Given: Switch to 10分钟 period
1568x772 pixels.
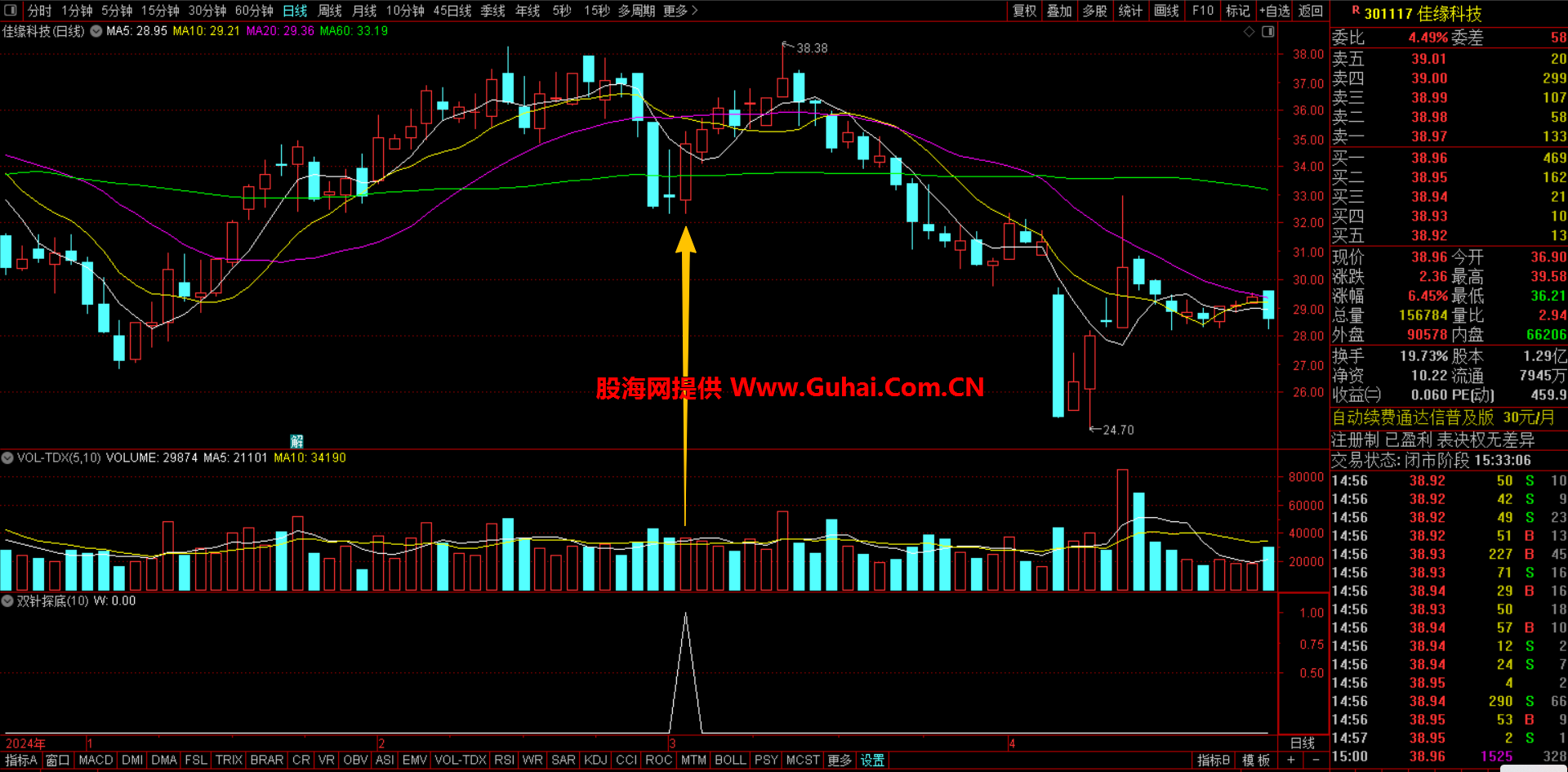Looking at the screenshot, I should coord(405,11).
